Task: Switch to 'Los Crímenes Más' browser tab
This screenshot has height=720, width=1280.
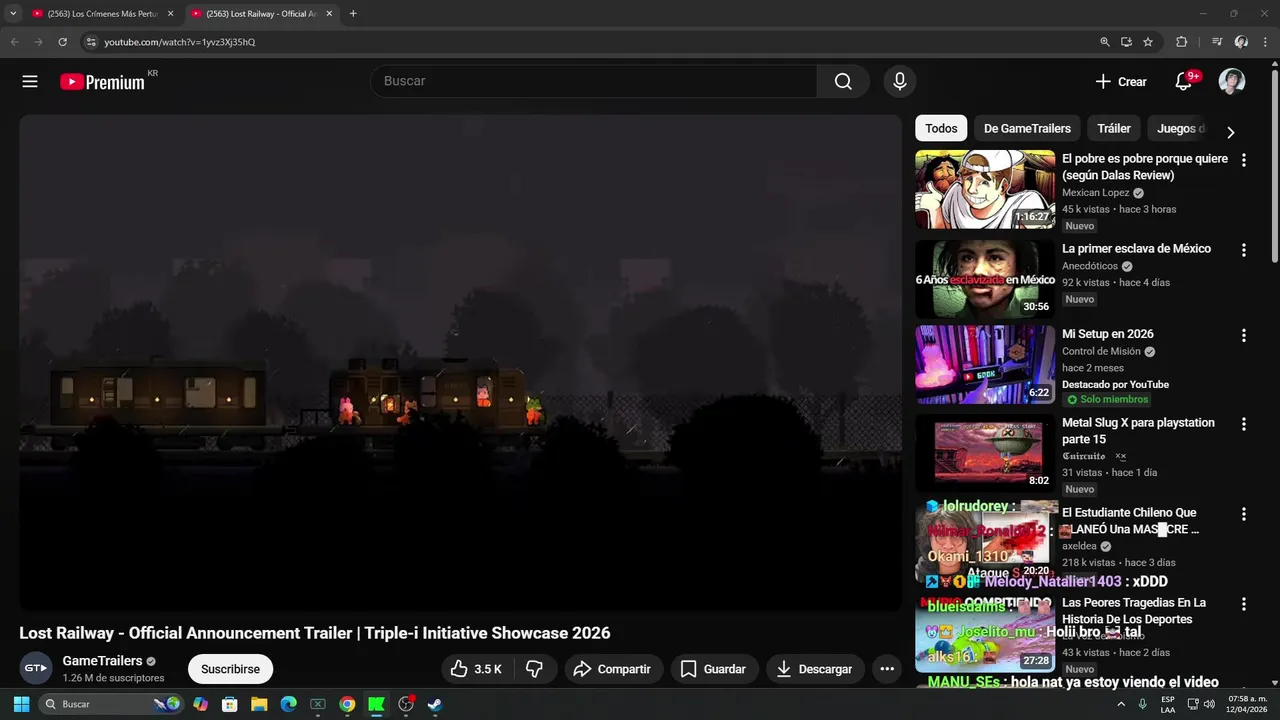Action: click(103, 14)
